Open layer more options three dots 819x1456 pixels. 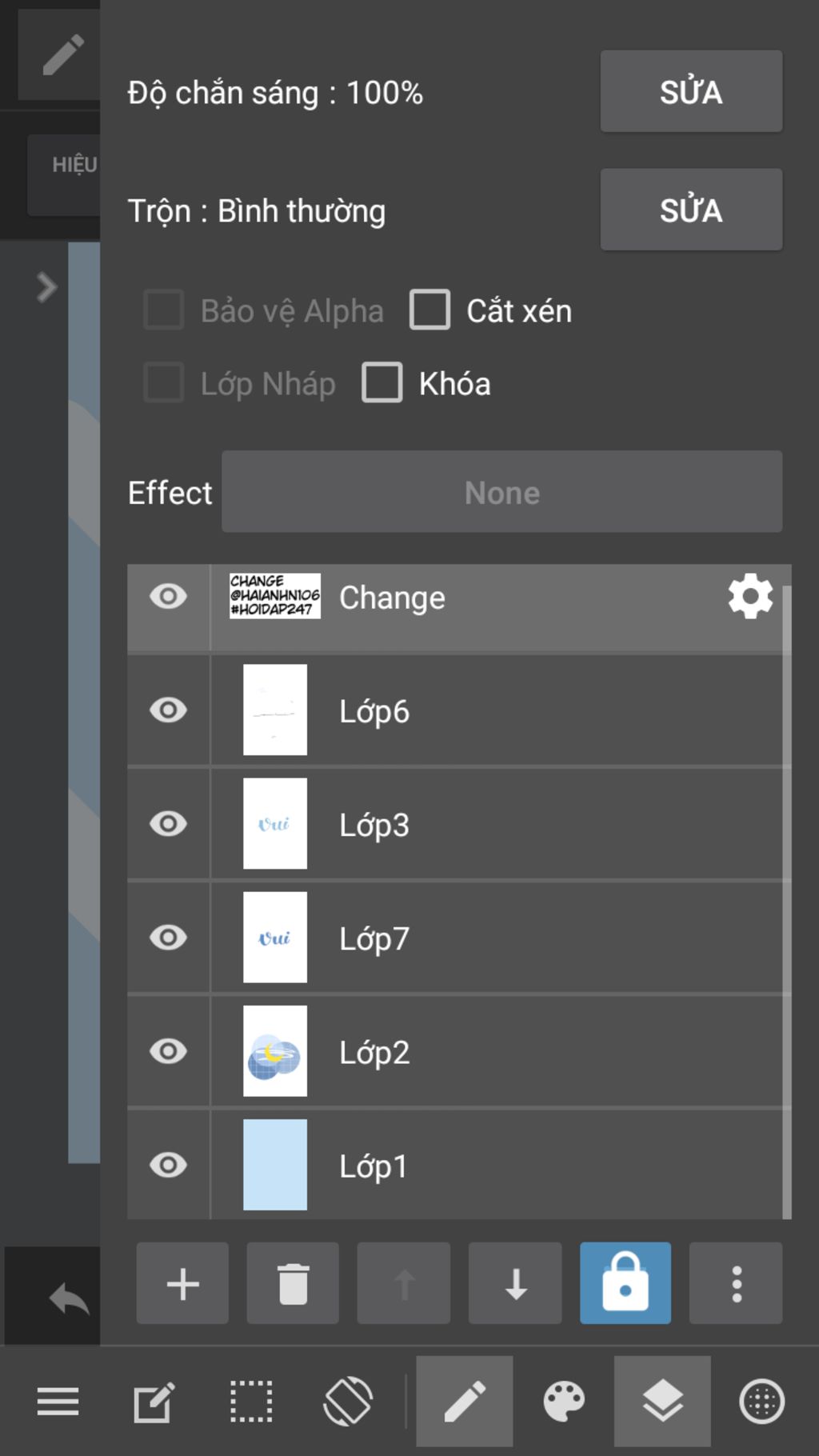coord(736,1283)
